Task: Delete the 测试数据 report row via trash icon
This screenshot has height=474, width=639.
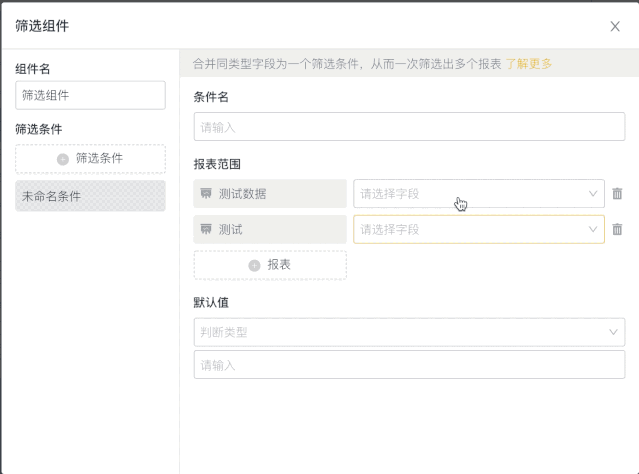Action: click(x=617, y=194)
